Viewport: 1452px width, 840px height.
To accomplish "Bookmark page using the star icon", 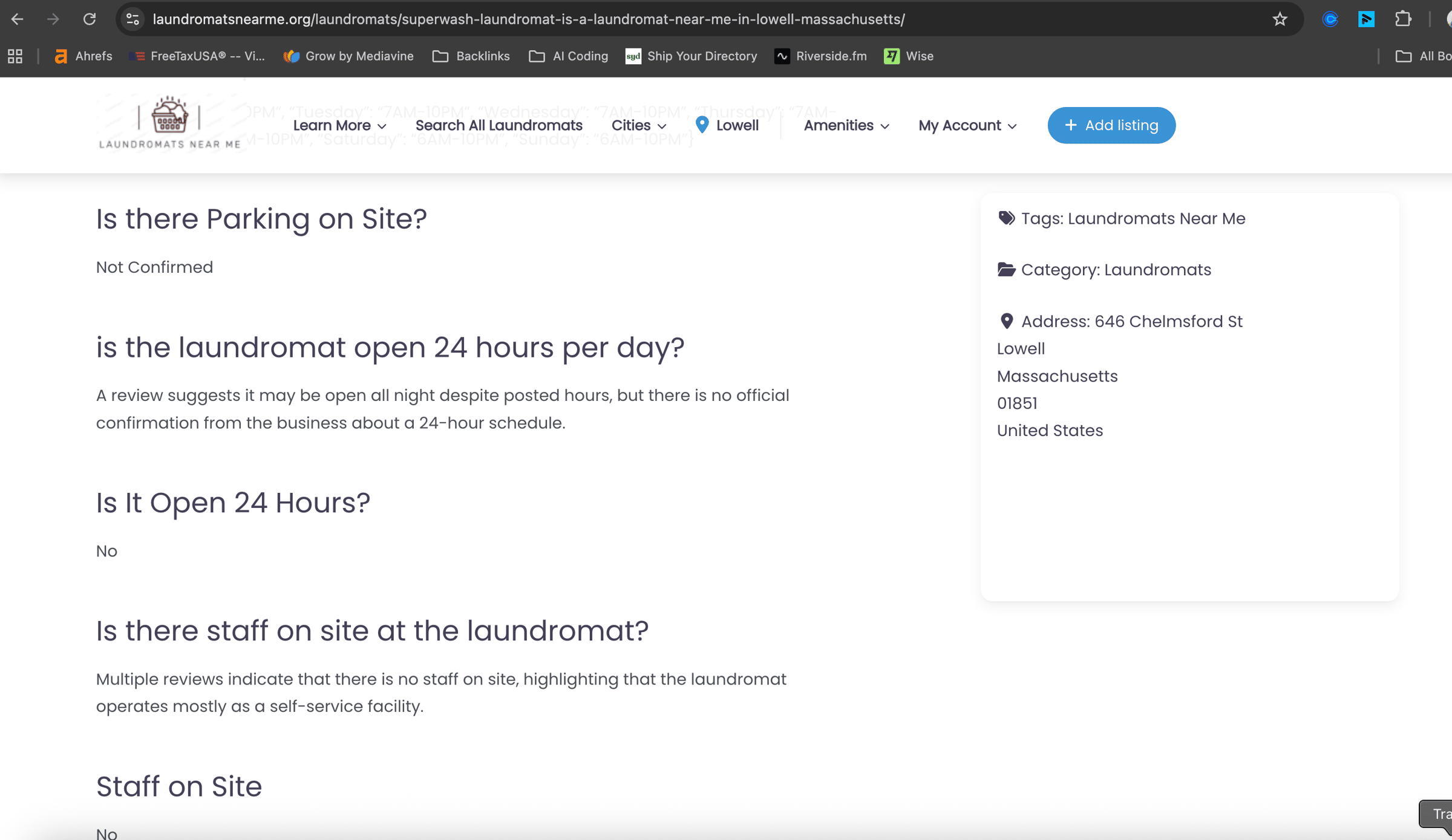I will pyautogui.click(x=1280, y=19).
